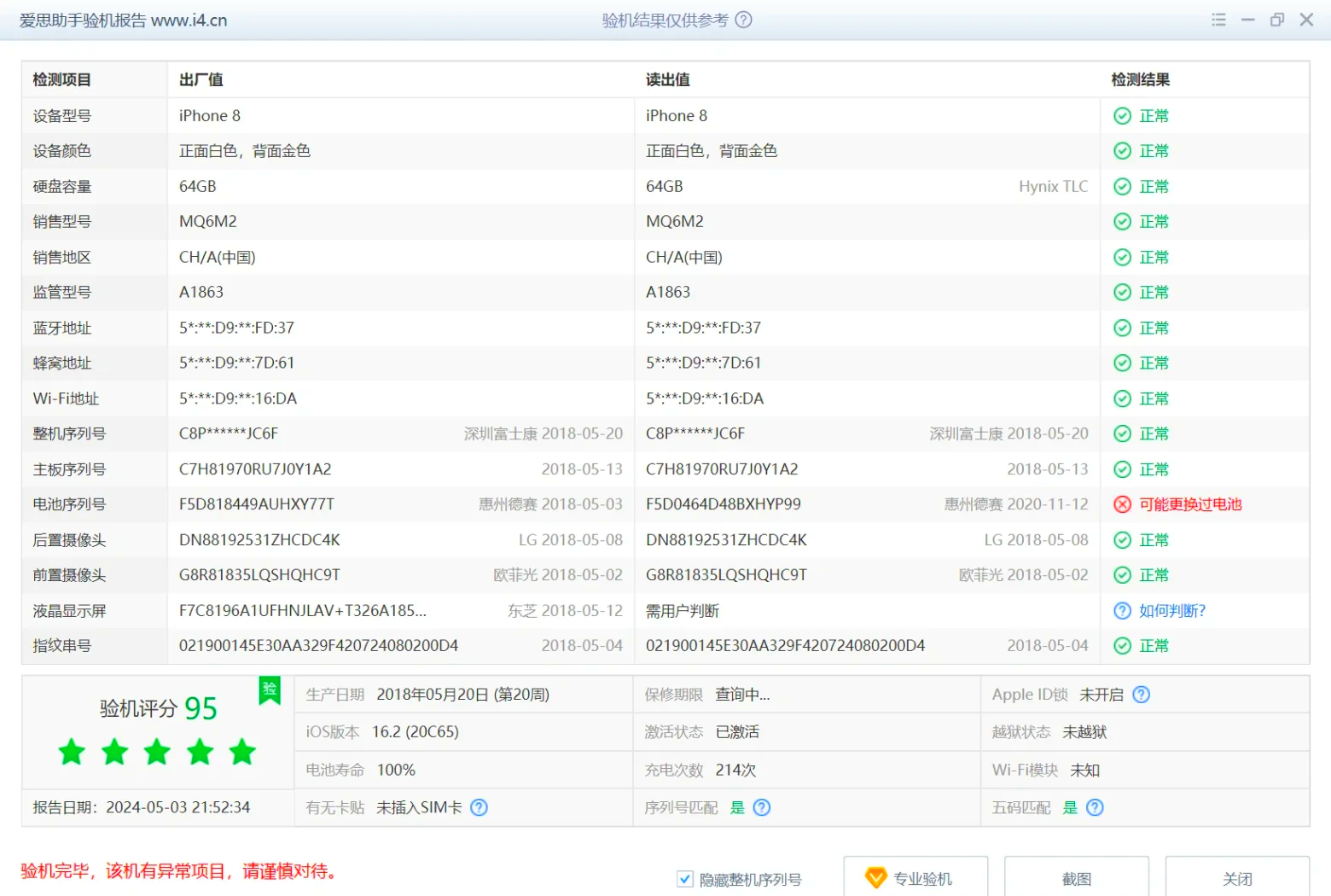This screenshot has width=1331, height=896.
Task: Click the fifth green star in the rating
Action: [x=241, y=752]
